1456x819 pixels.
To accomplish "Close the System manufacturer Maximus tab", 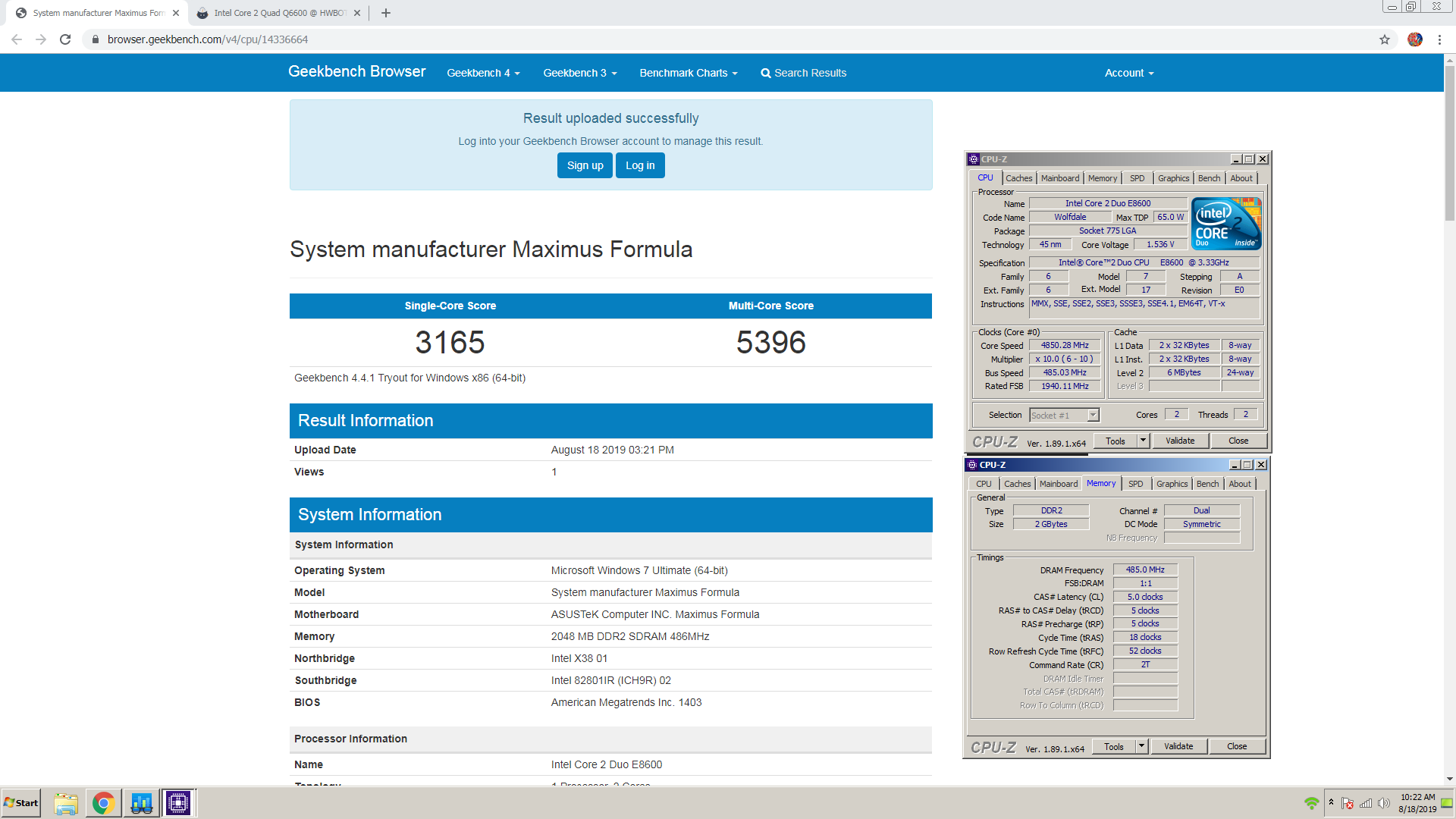I will 176,13.
